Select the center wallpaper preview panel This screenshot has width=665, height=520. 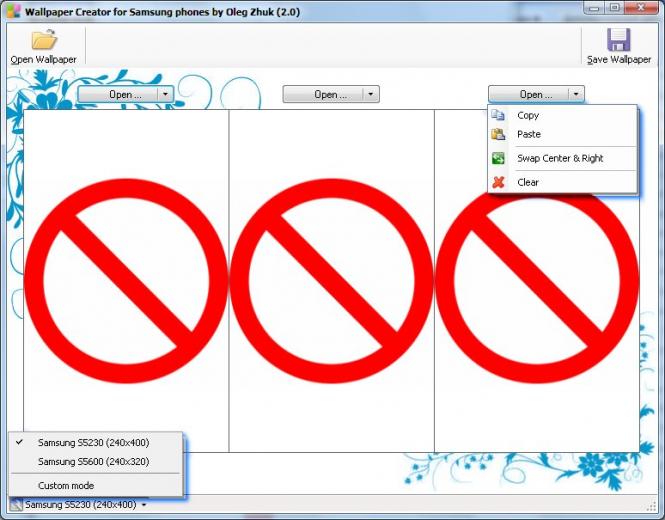332,281
